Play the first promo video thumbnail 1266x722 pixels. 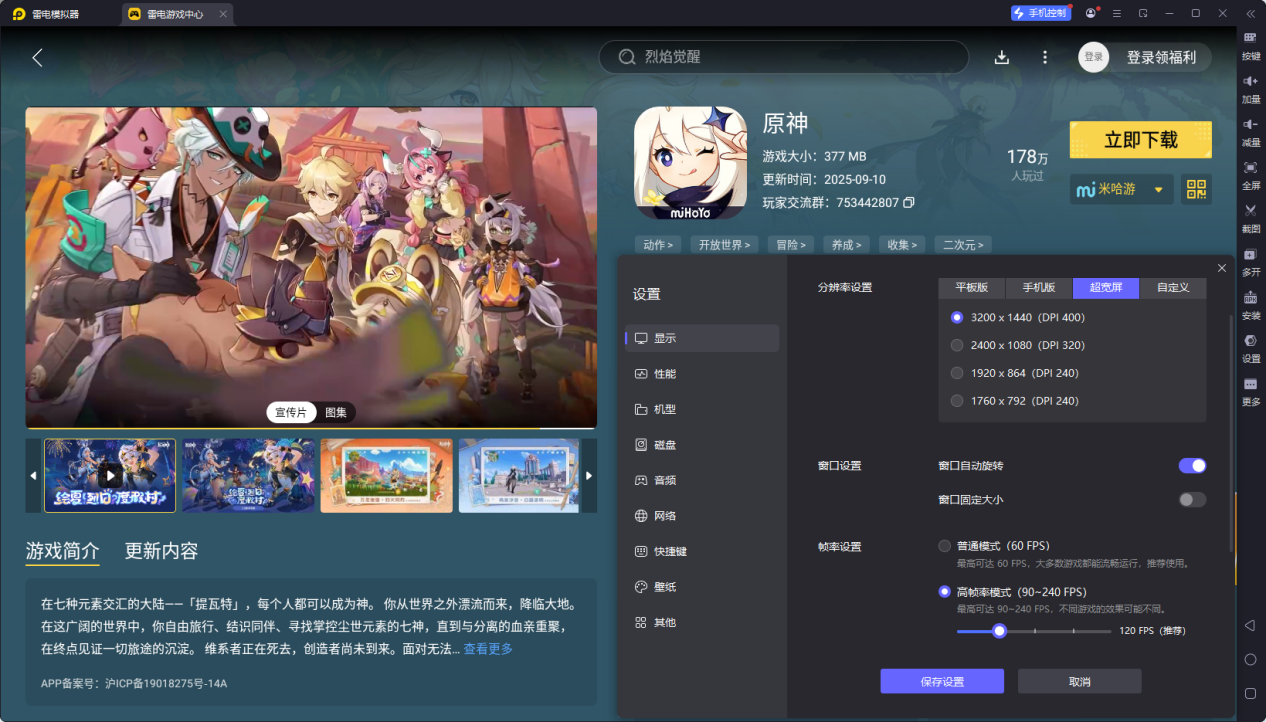coord(110,475)
